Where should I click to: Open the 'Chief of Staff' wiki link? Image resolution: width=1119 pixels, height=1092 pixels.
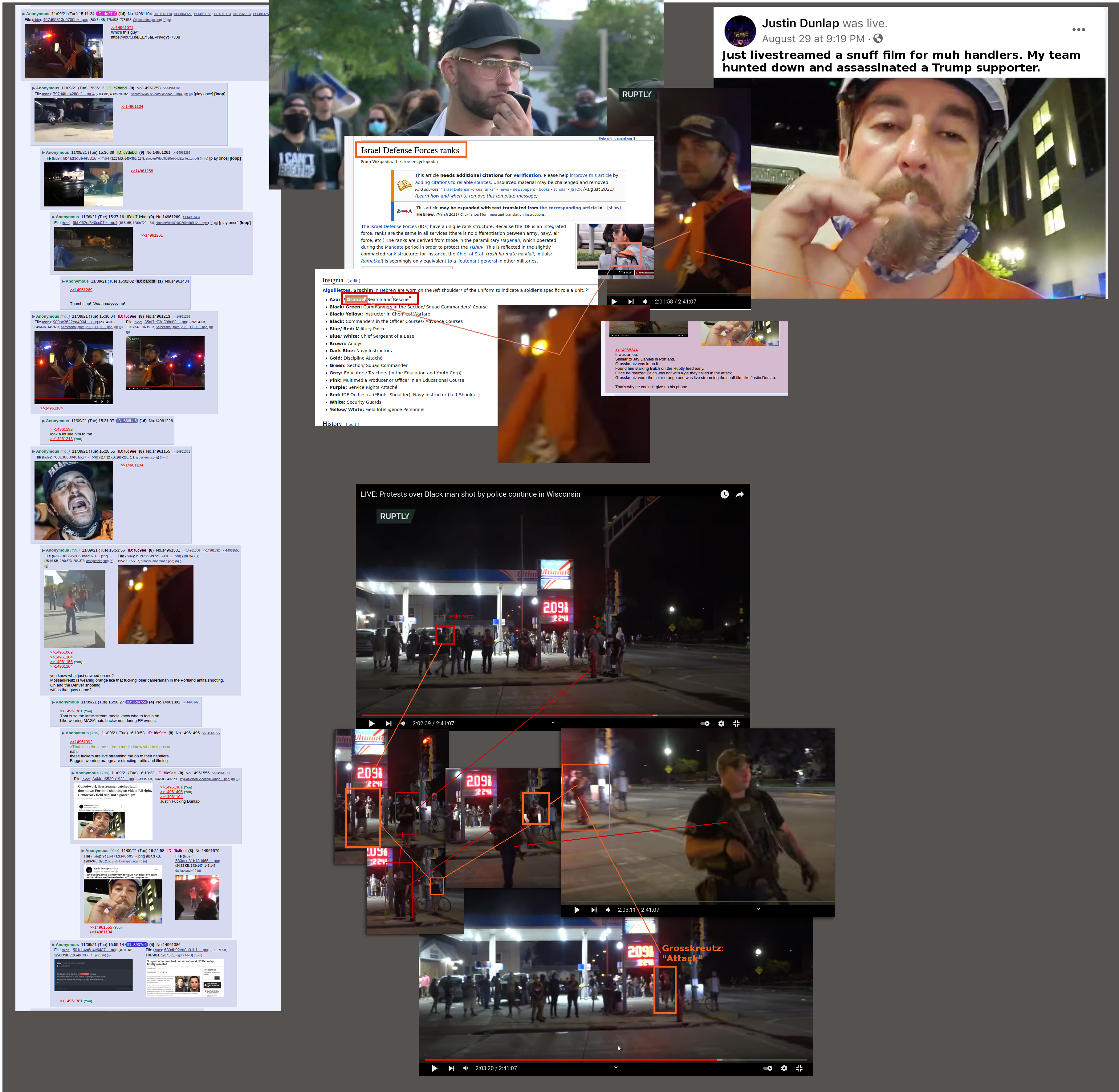coord(470,254)
